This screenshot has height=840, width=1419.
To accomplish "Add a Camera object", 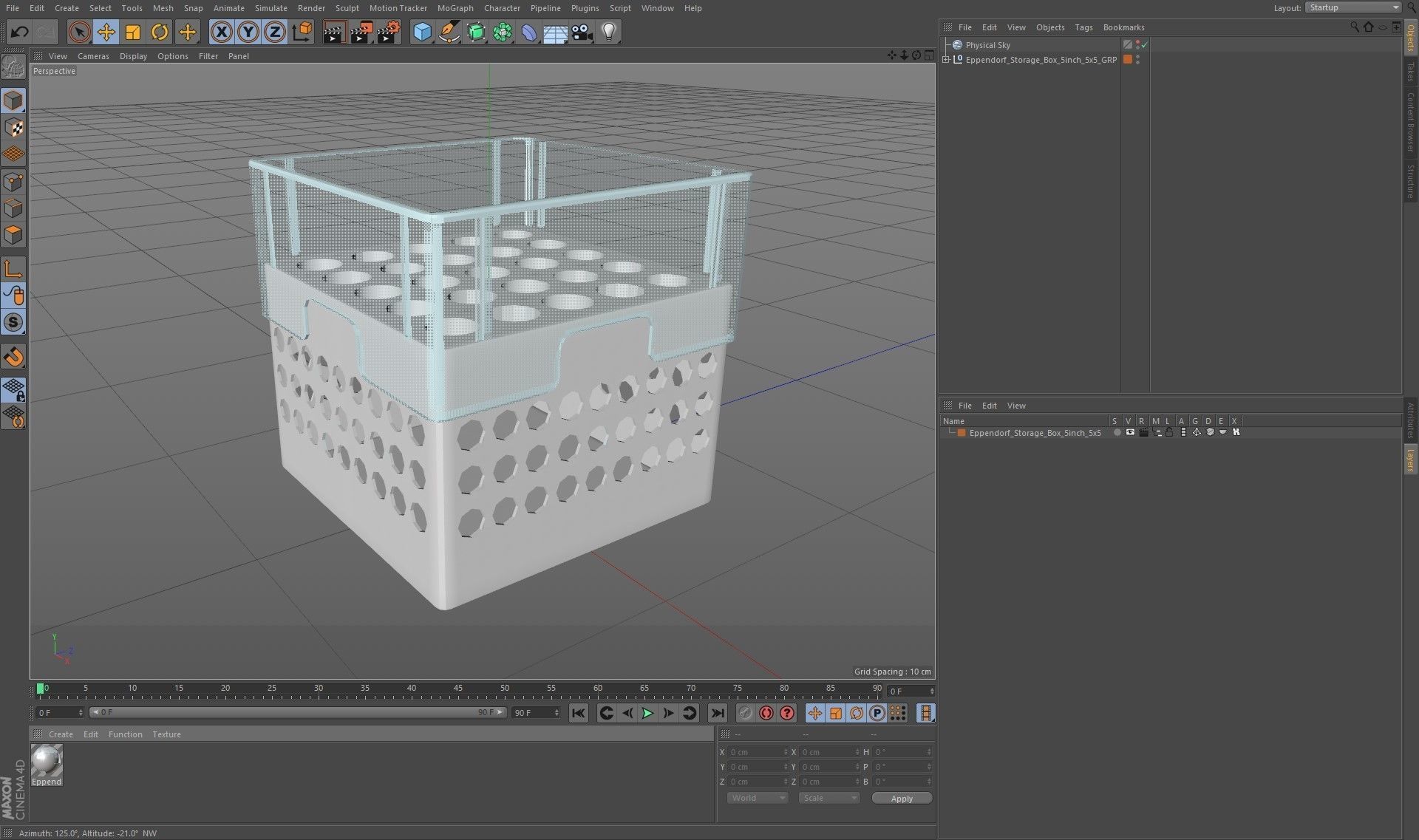I will 582,33.
